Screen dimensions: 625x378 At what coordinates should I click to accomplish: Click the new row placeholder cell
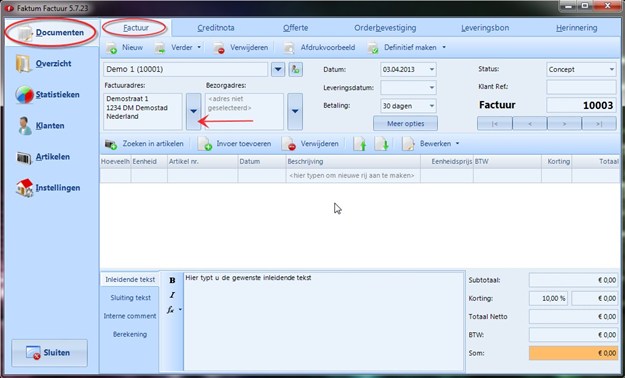click(x=353, y=175)
